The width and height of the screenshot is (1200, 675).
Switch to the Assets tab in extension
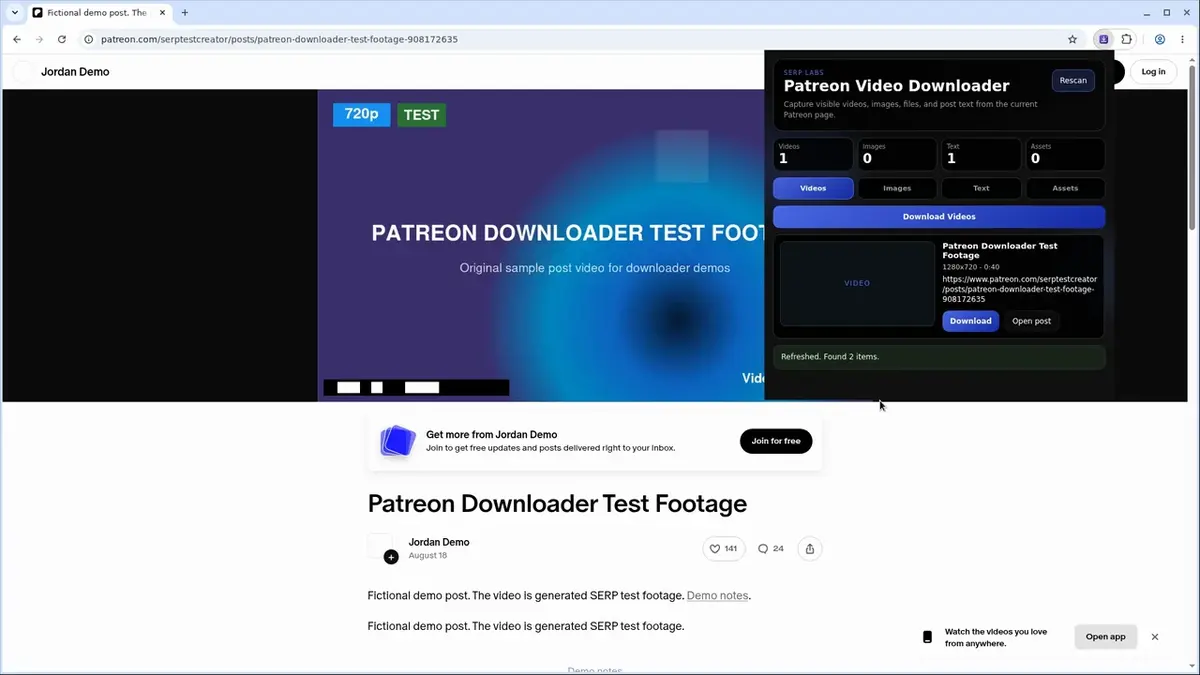1065,188
